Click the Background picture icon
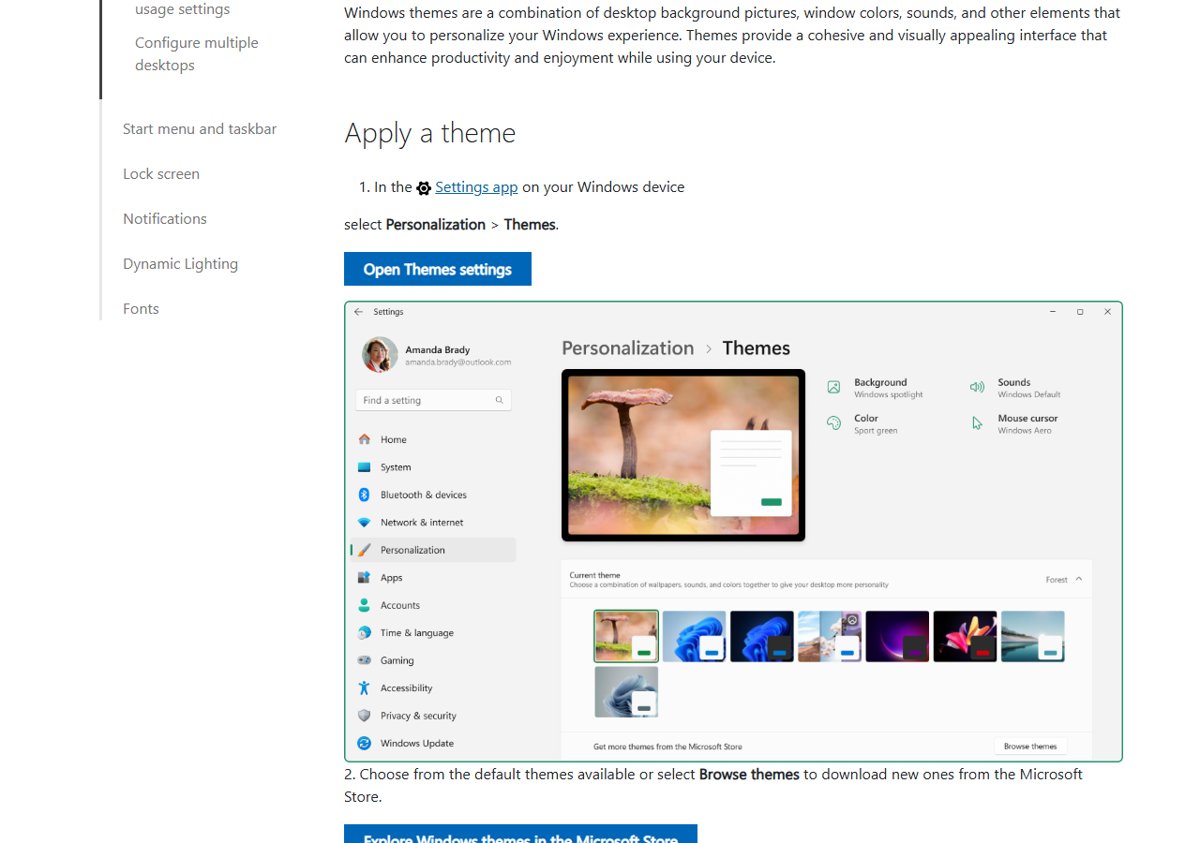 pos(834,387)
